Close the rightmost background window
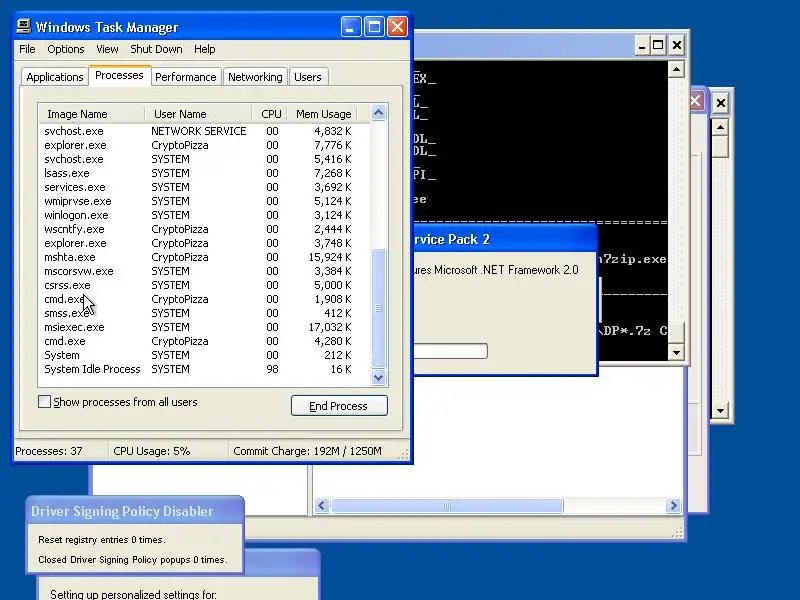The height and width of the screenshot is (600, 800). tap(721, 103)
